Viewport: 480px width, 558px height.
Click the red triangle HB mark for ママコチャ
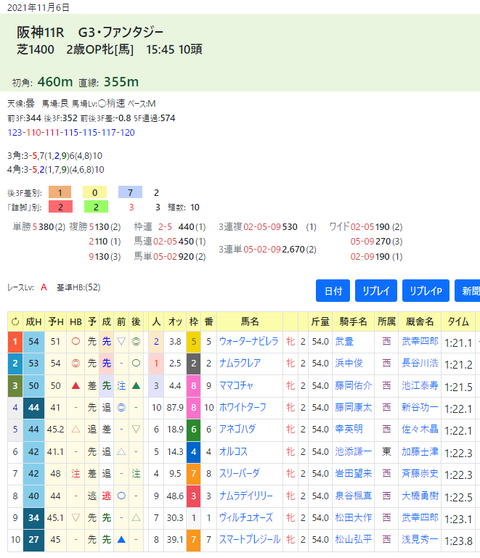[75, 385]
